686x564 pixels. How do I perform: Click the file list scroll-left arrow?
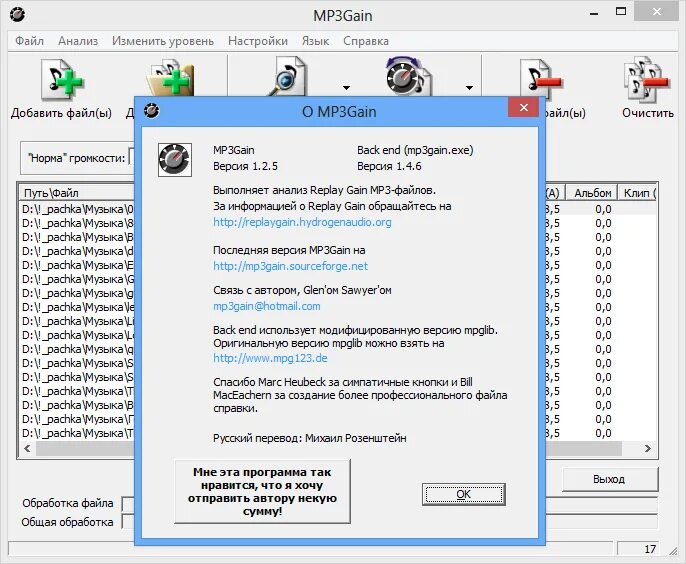tap(27, 448)
